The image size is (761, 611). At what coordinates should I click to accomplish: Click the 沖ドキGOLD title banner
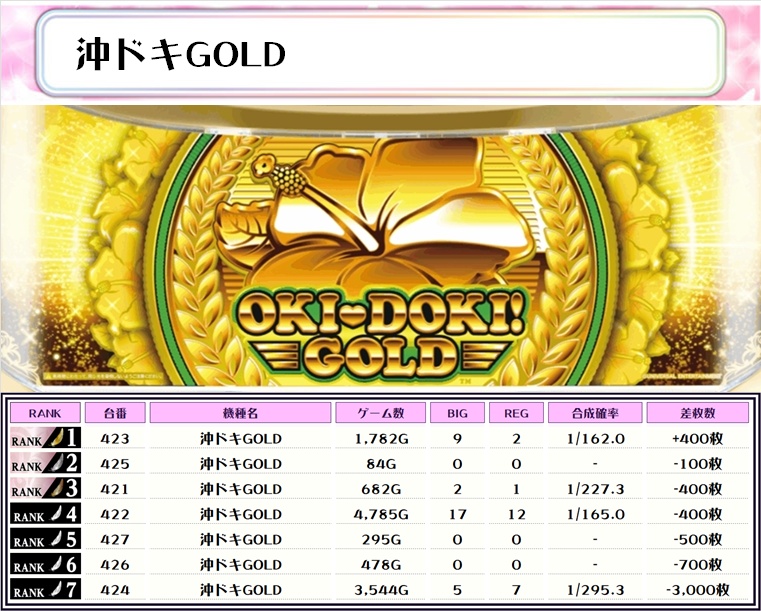[381, 53]
